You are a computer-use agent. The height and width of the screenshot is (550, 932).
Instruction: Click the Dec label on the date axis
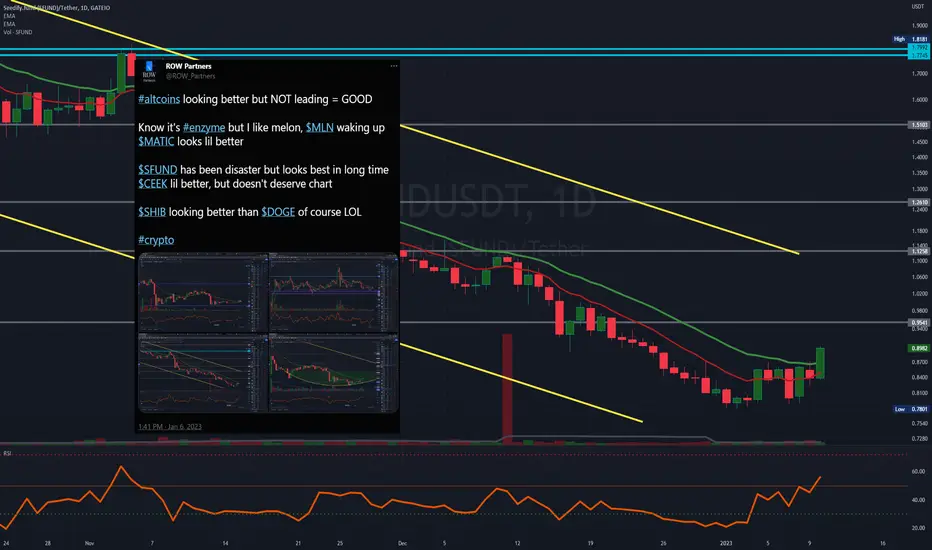tap(402, 543)
